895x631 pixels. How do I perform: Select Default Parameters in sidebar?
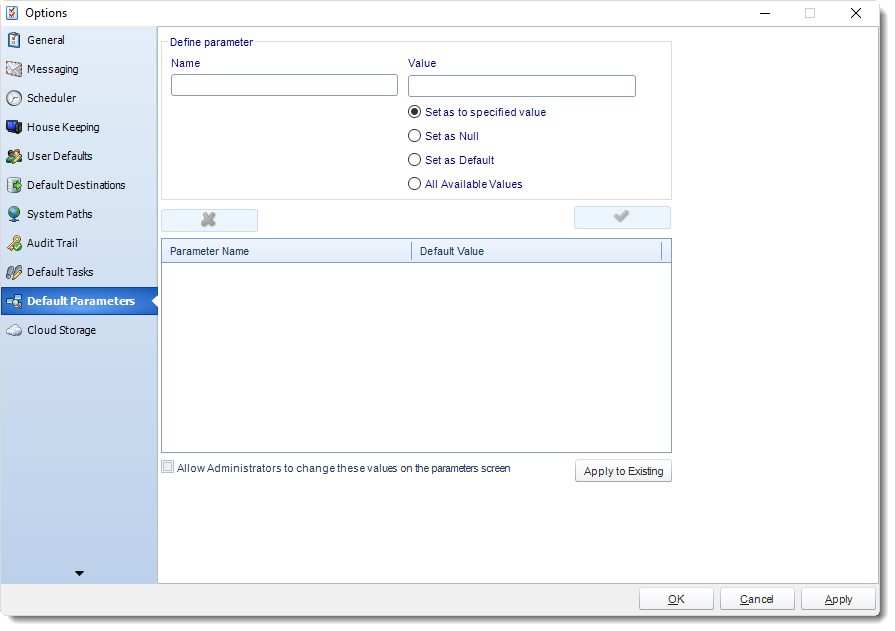79,302
